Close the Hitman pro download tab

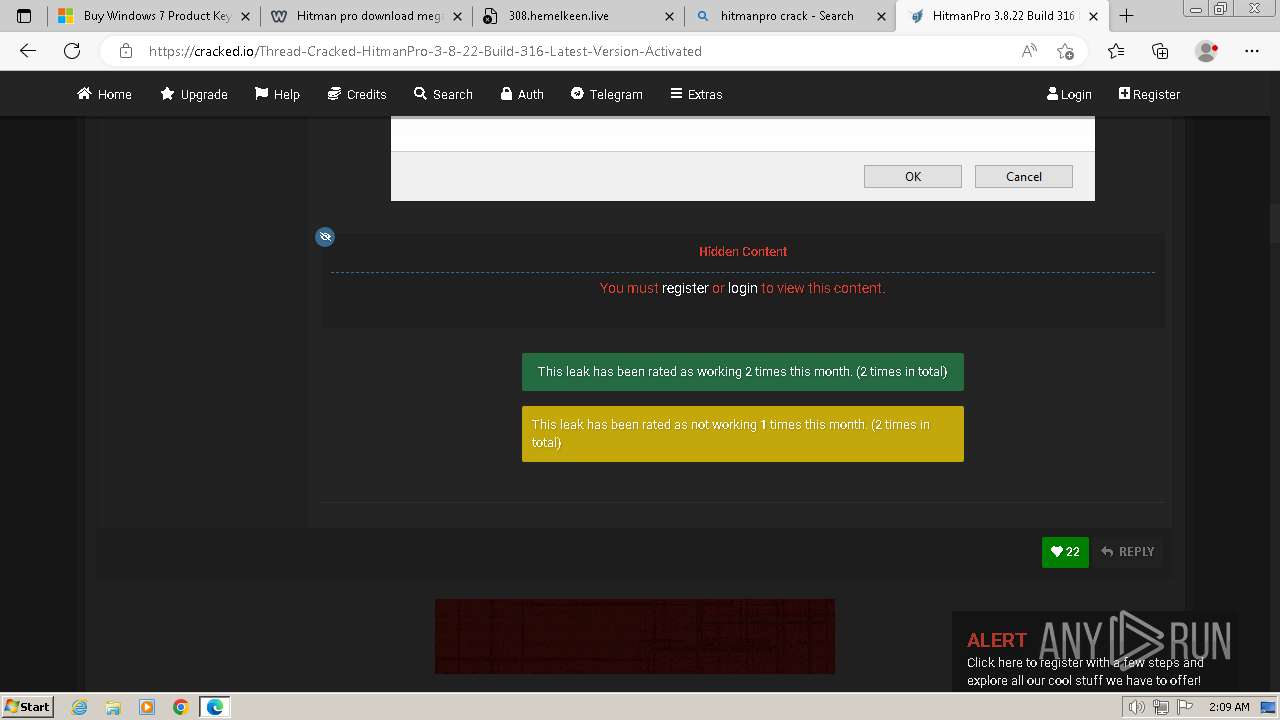[x=458, y=16]
